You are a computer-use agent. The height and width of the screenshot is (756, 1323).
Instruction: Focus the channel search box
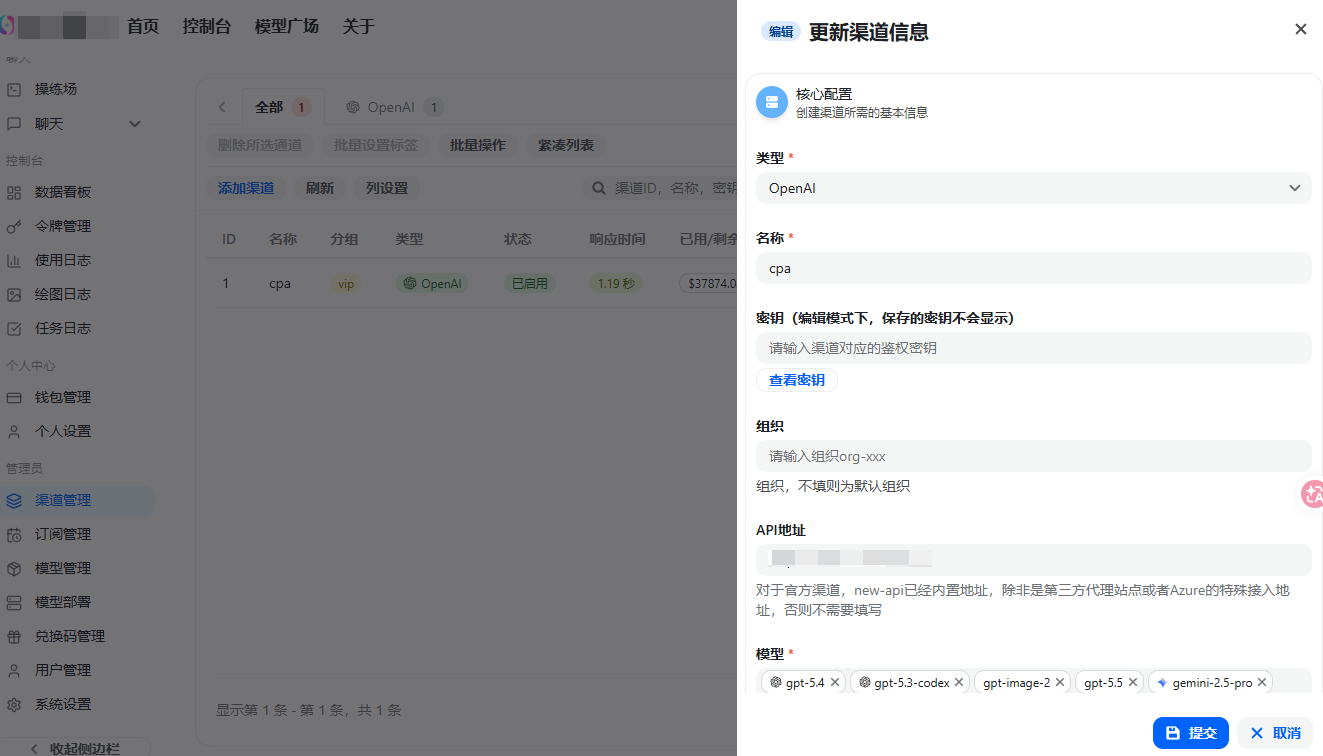pyautogui.click(x=660, y=188)
